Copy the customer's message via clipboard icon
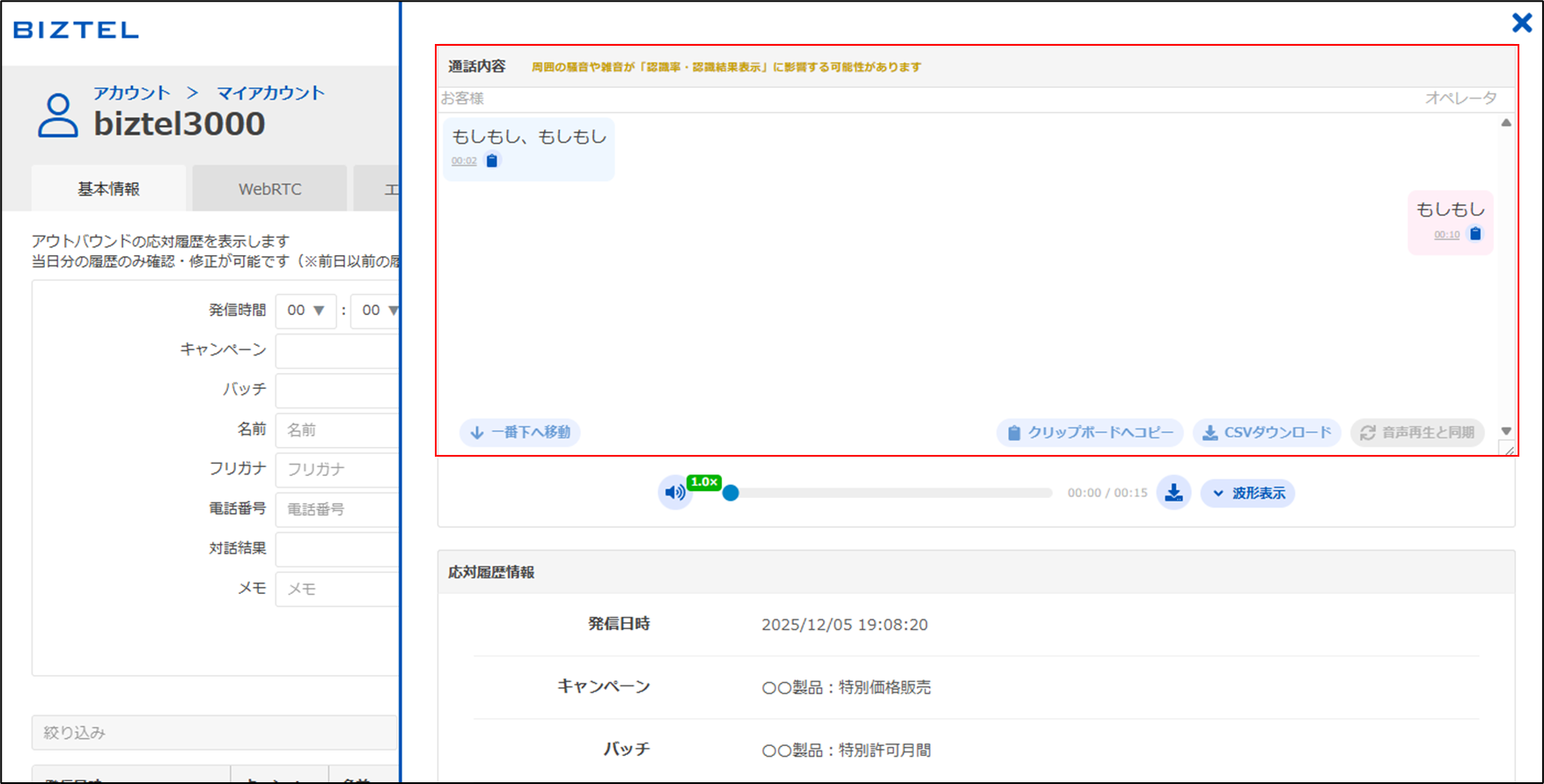The height and width of the screenshot is (784, 1544). click(x=492, y=161)
